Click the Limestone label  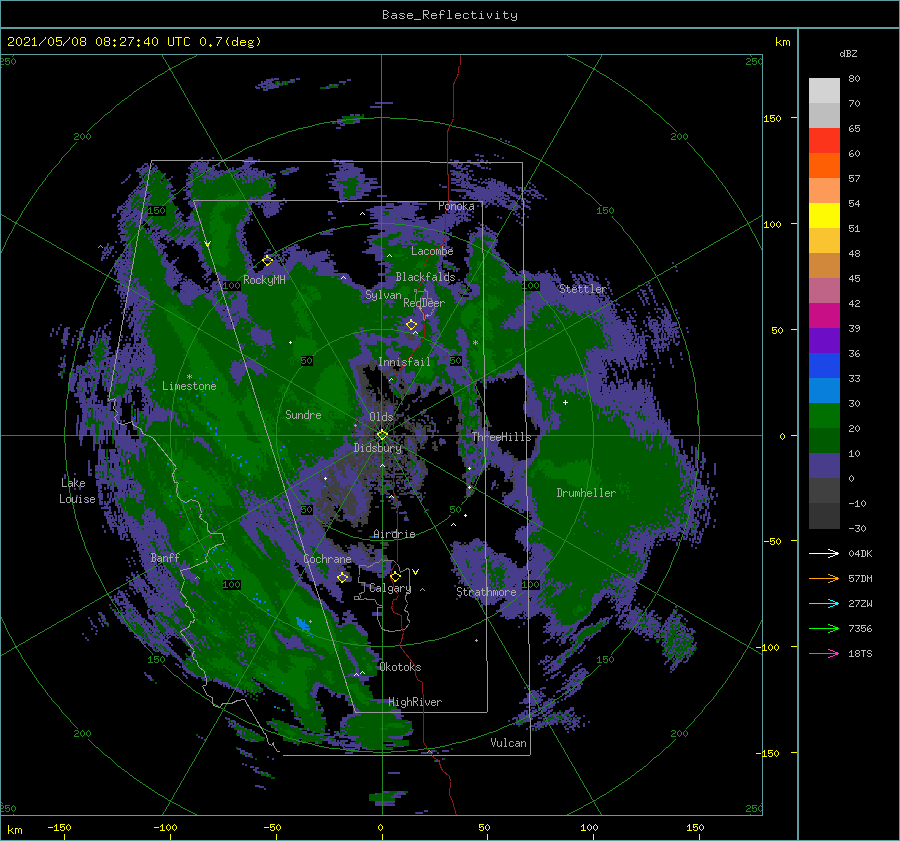tap(189, 386)
